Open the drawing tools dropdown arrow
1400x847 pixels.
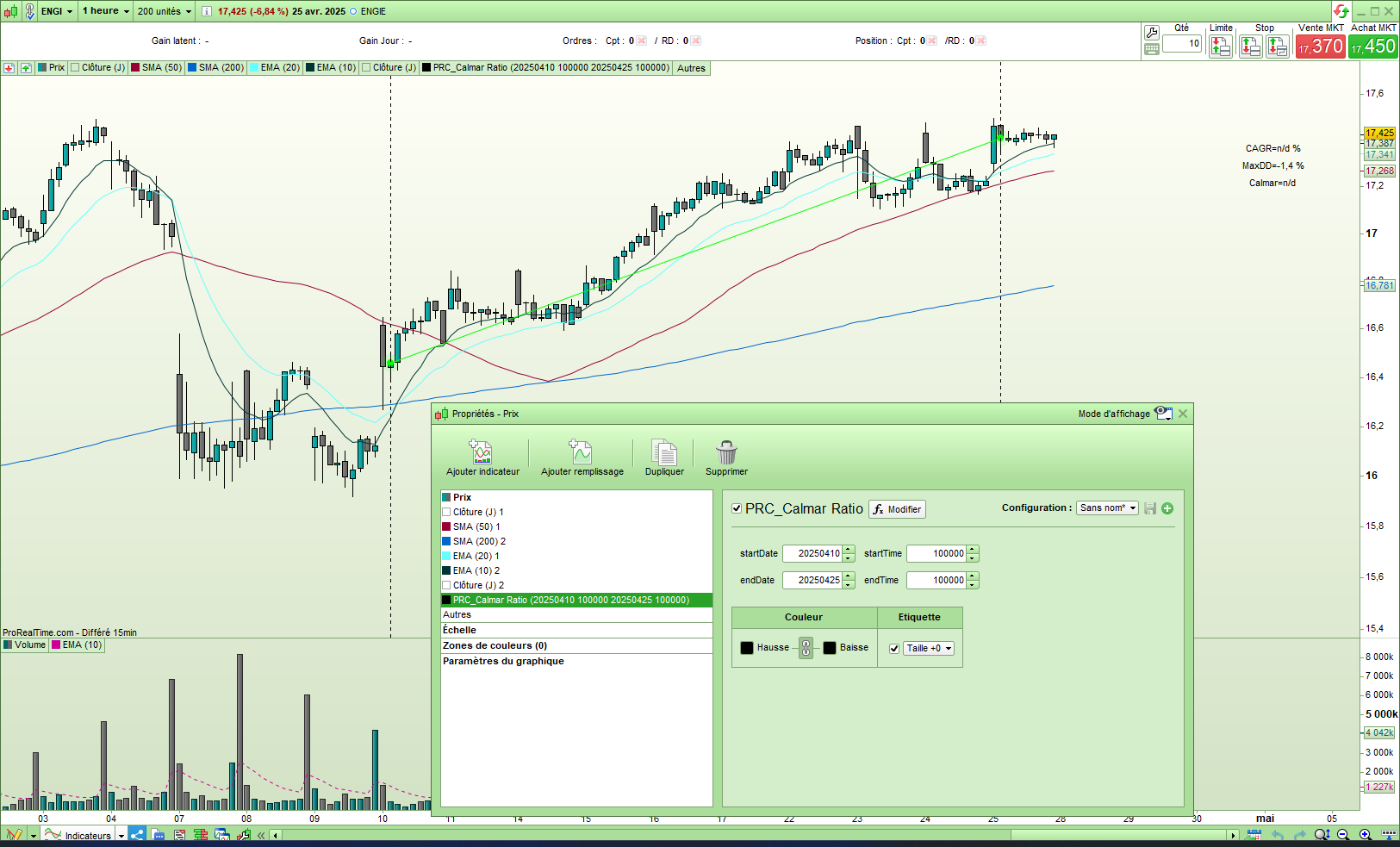[x=33, y=836]
